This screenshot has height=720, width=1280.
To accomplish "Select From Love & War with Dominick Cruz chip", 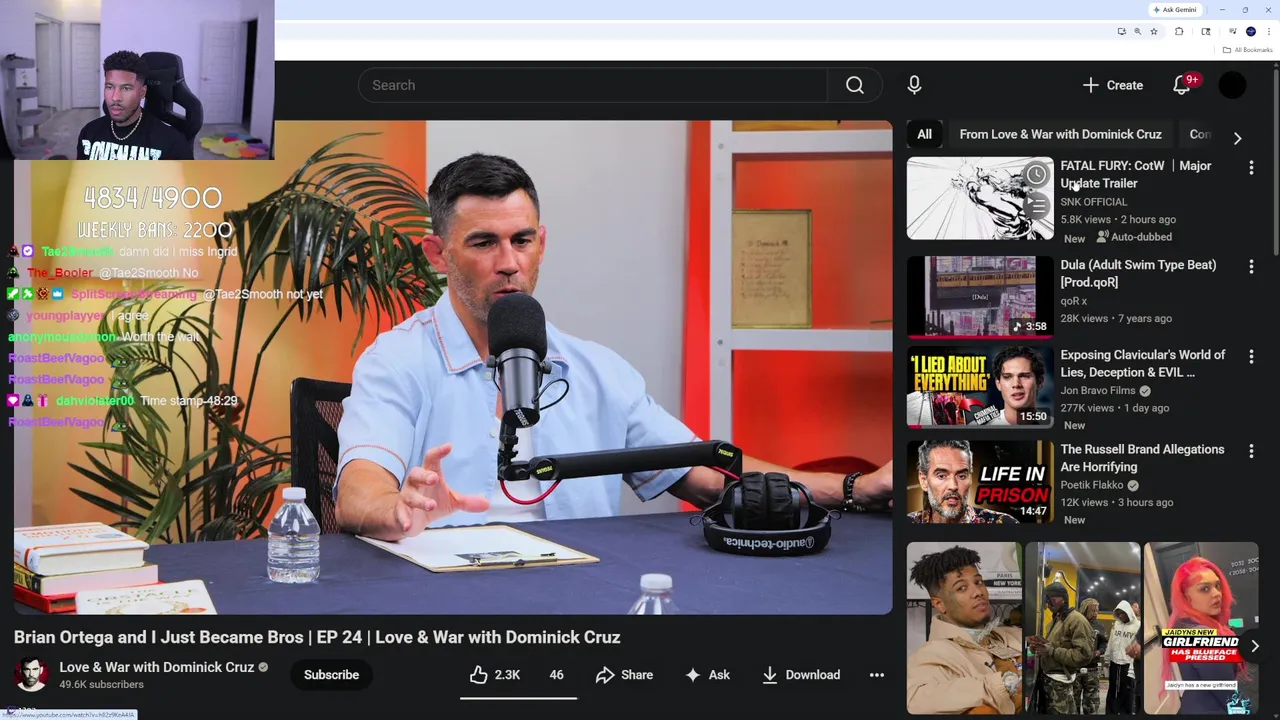I will click(1060, 134).
